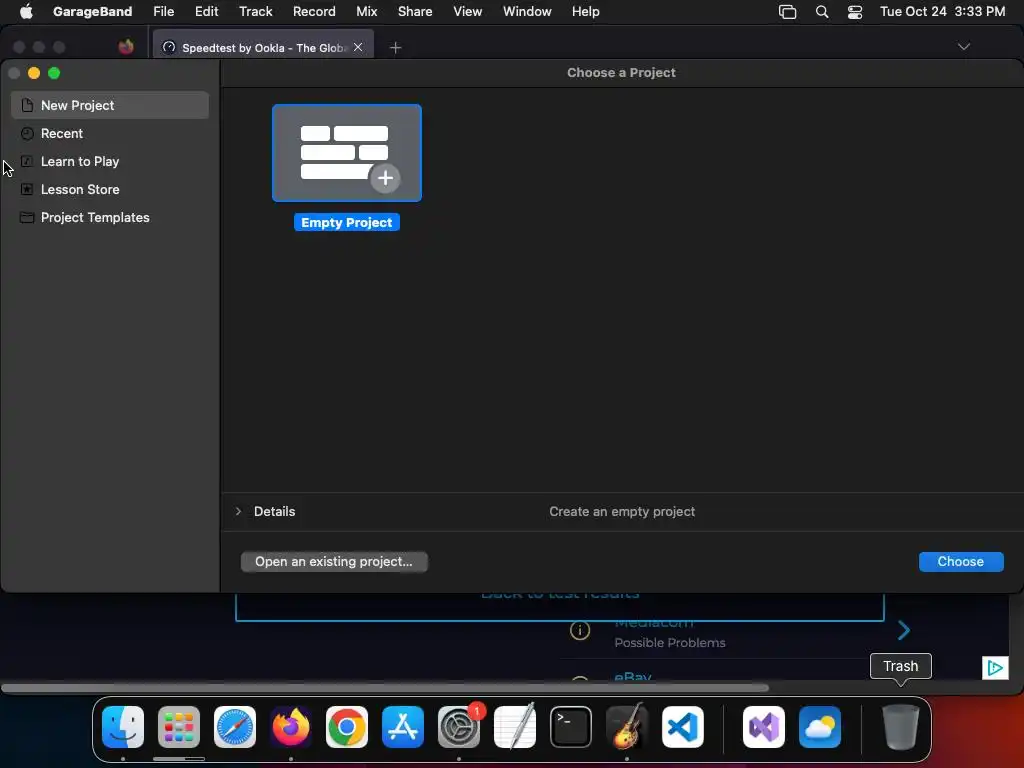The image size is (1024, 768).
Task: Open Control Center in menu bar
Action: (x=855, y=12)
